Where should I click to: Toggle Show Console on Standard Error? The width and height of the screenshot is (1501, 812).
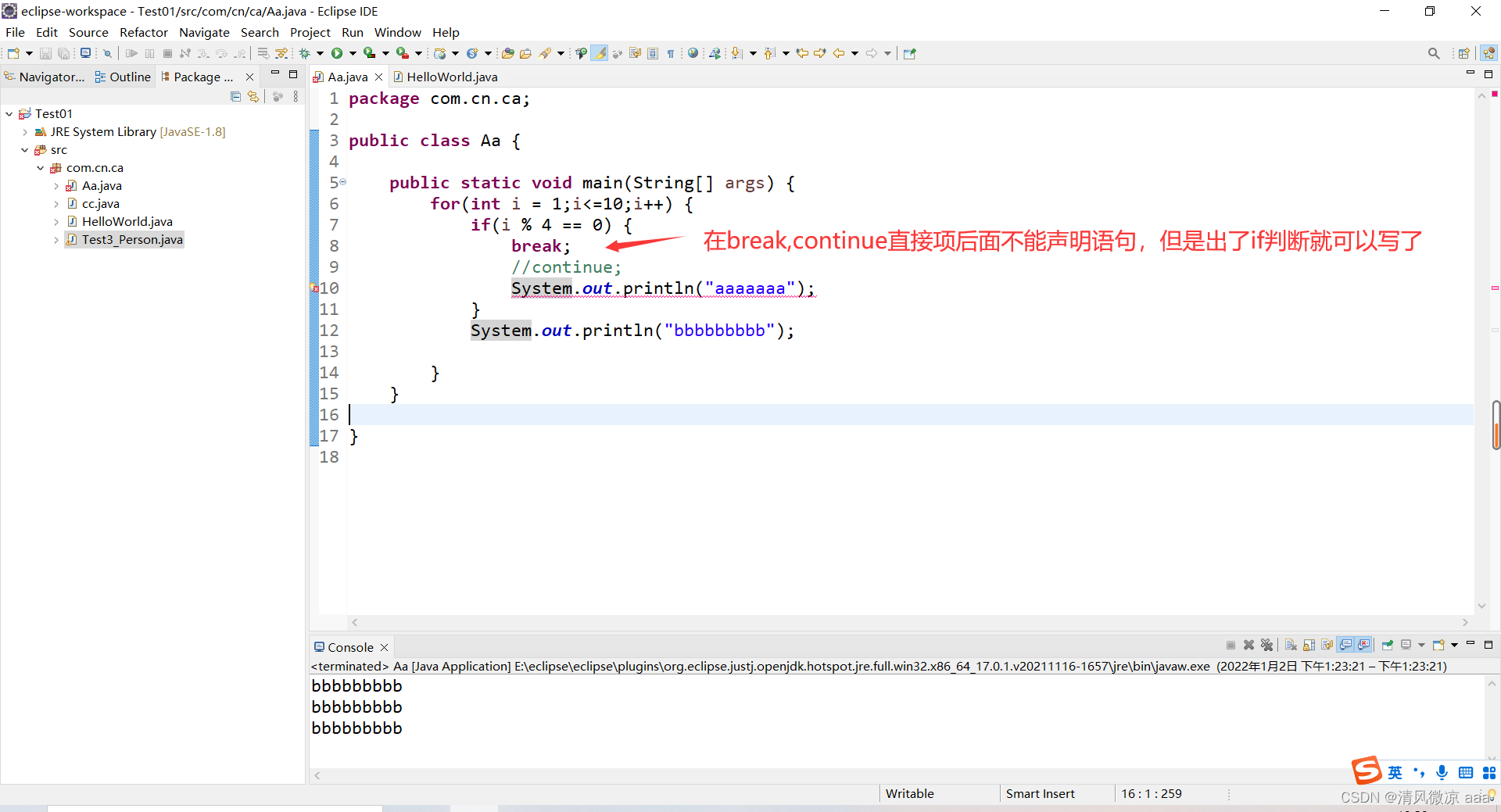coord(1364,645)
